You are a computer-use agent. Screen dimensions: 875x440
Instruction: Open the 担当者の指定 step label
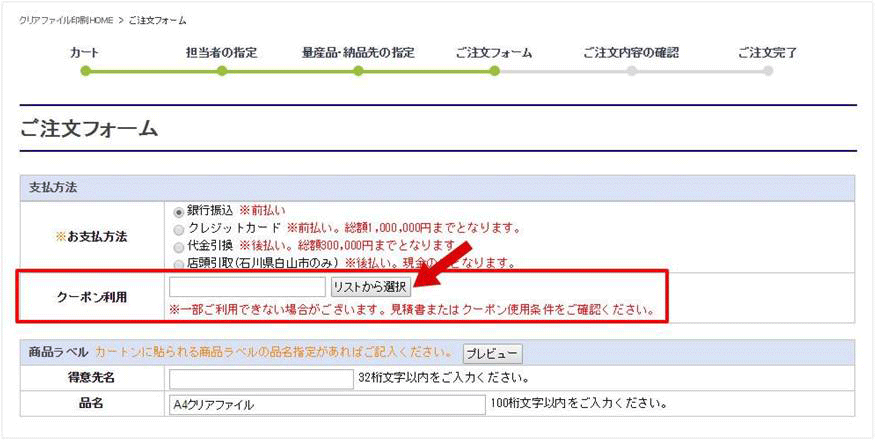(x=221, y=53)
